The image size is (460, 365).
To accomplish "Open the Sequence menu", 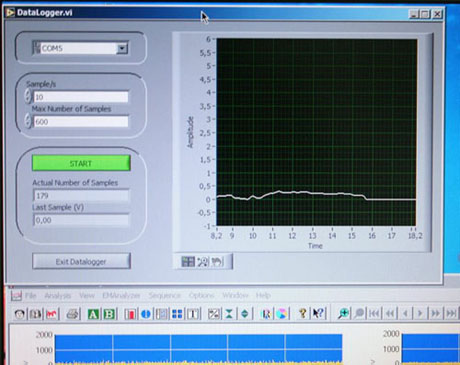I will 165,296.
